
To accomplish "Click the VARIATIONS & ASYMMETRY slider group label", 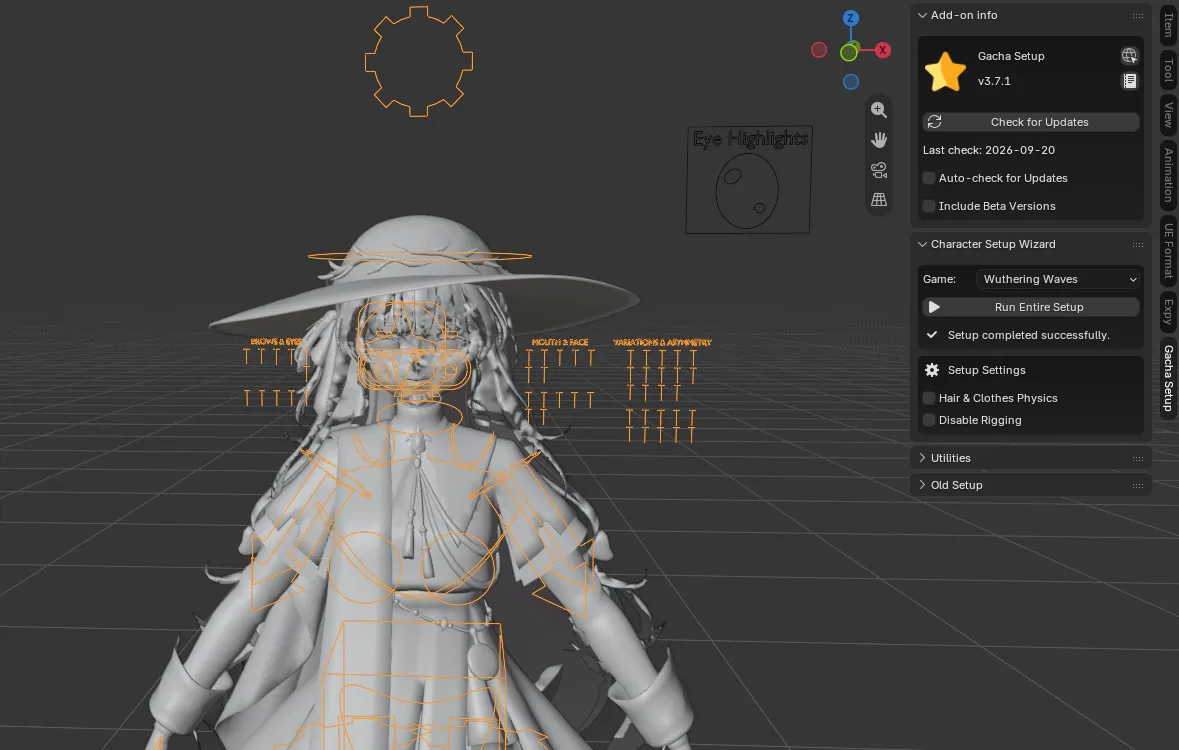I will 662,342.
